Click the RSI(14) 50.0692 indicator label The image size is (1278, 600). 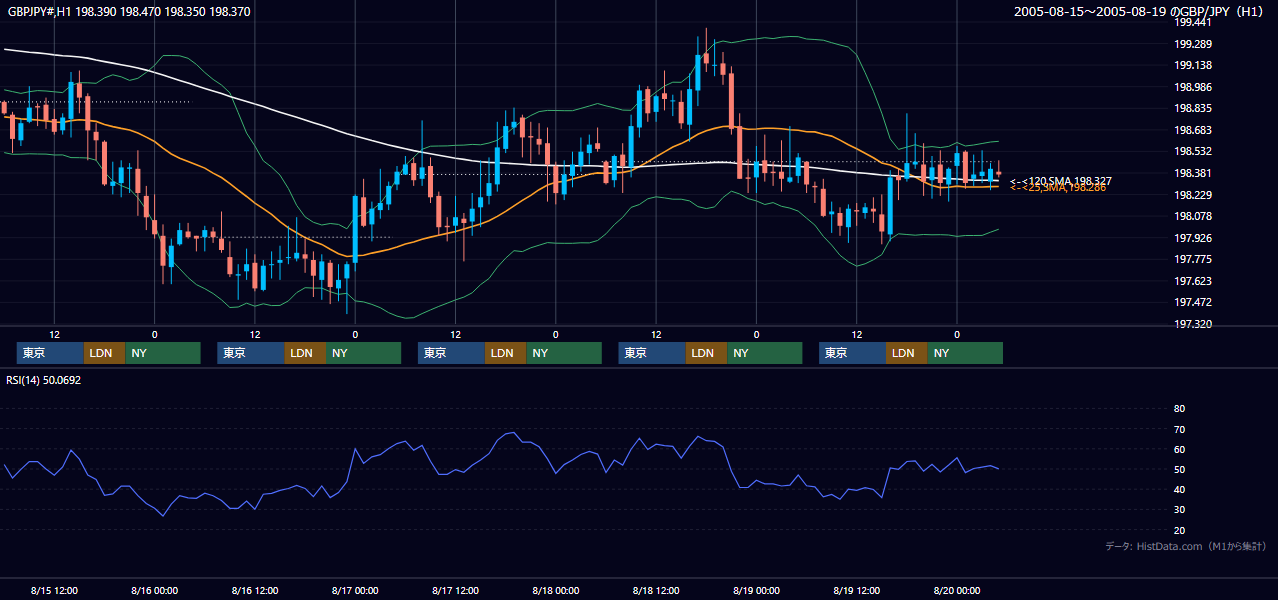point(43,380)
